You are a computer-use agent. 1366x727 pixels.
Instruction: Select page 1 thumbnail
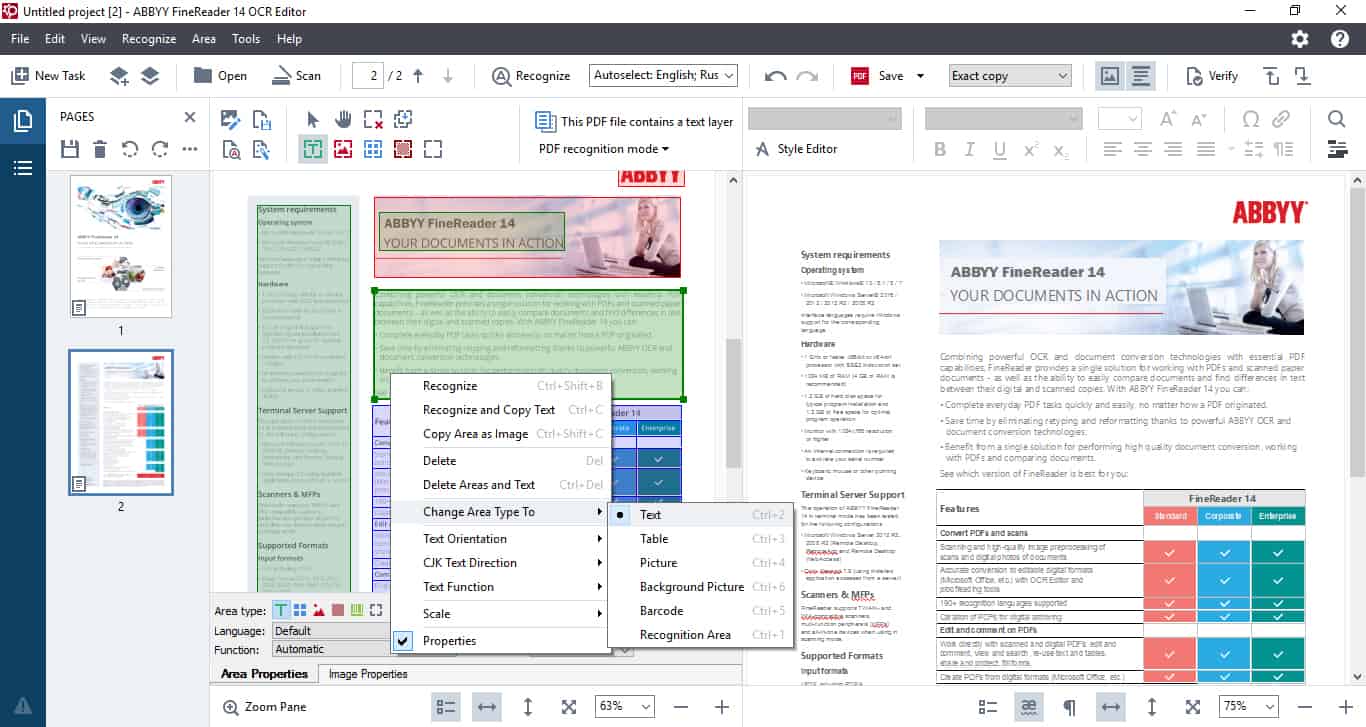click(121, 247)
